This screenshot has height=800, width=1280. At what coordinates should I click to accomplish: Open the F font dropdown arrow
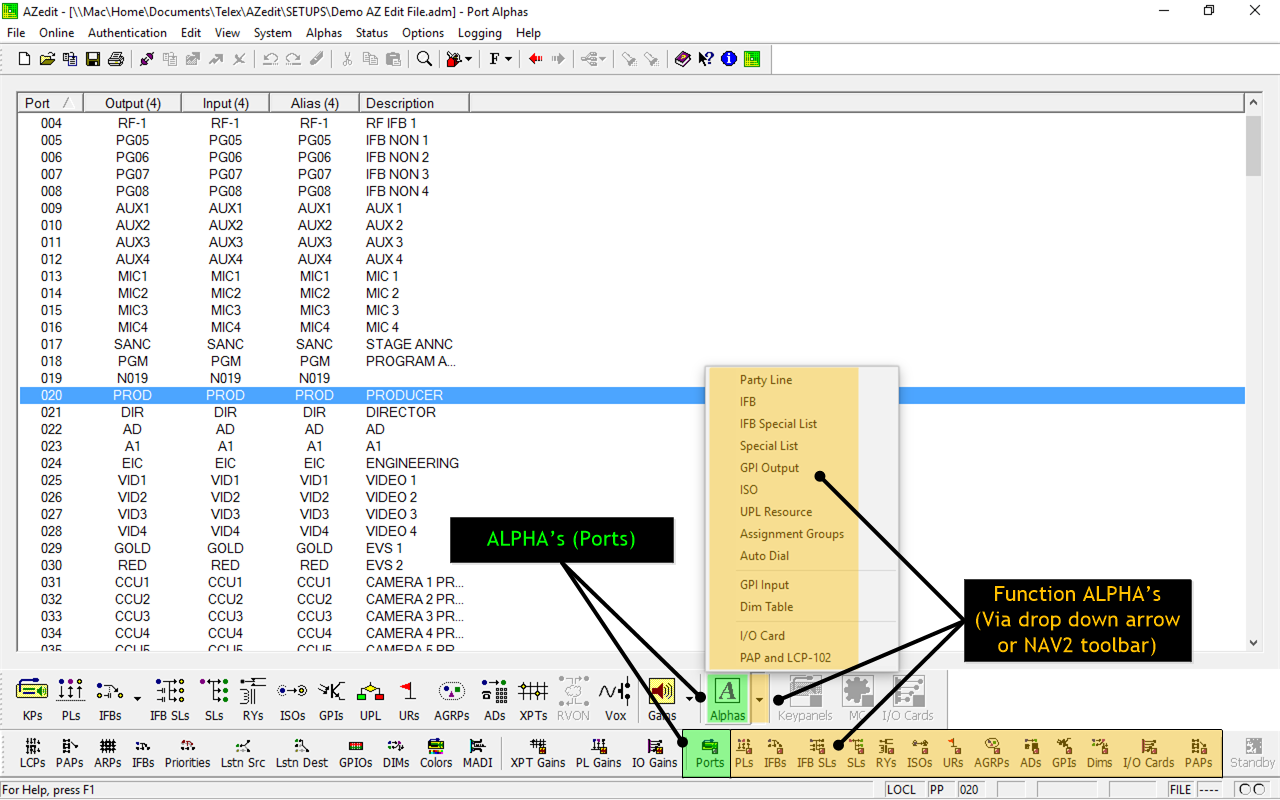click(508, 59)
